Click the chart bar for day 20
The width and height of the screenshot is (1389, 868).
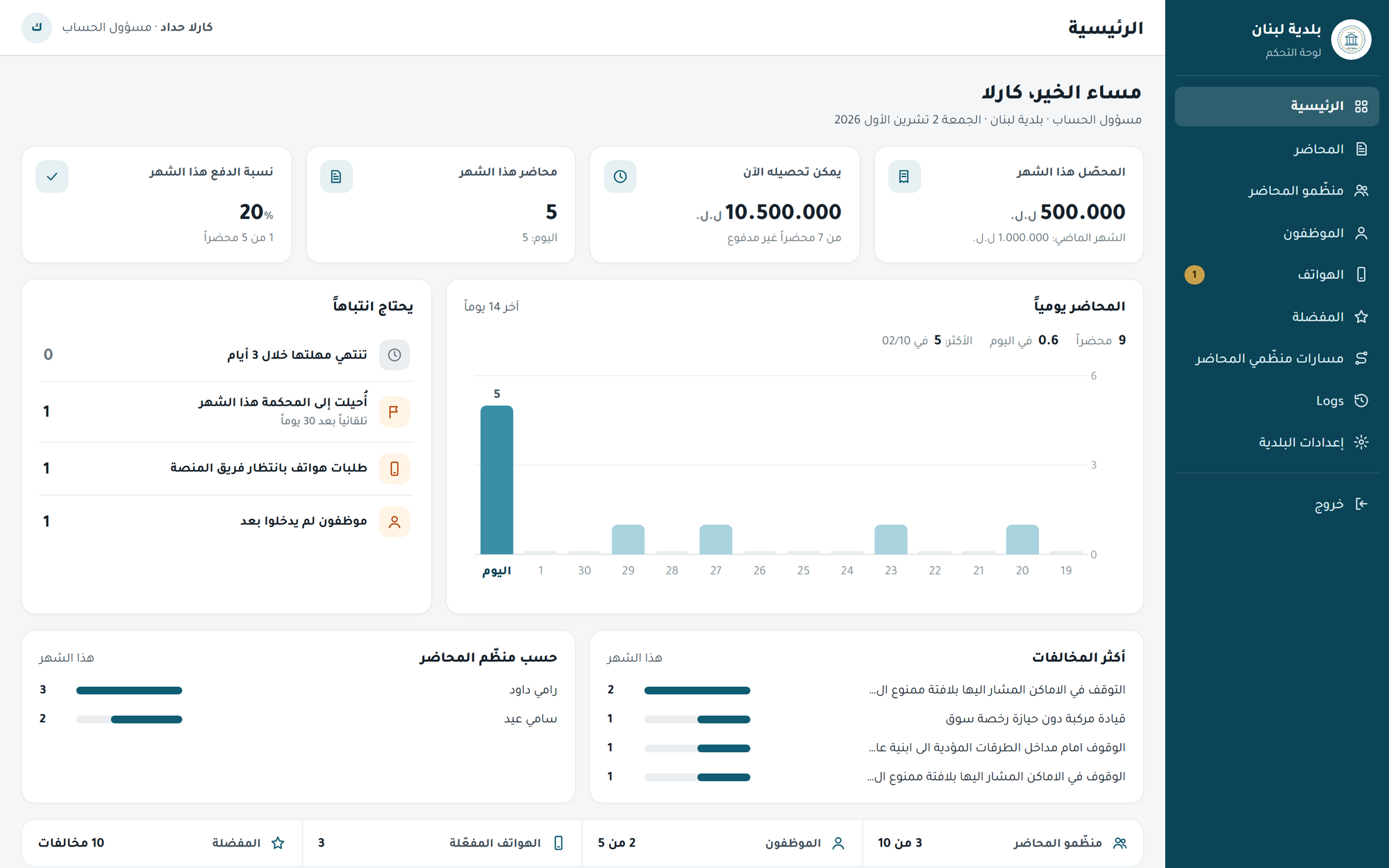tap(1022, 540)
